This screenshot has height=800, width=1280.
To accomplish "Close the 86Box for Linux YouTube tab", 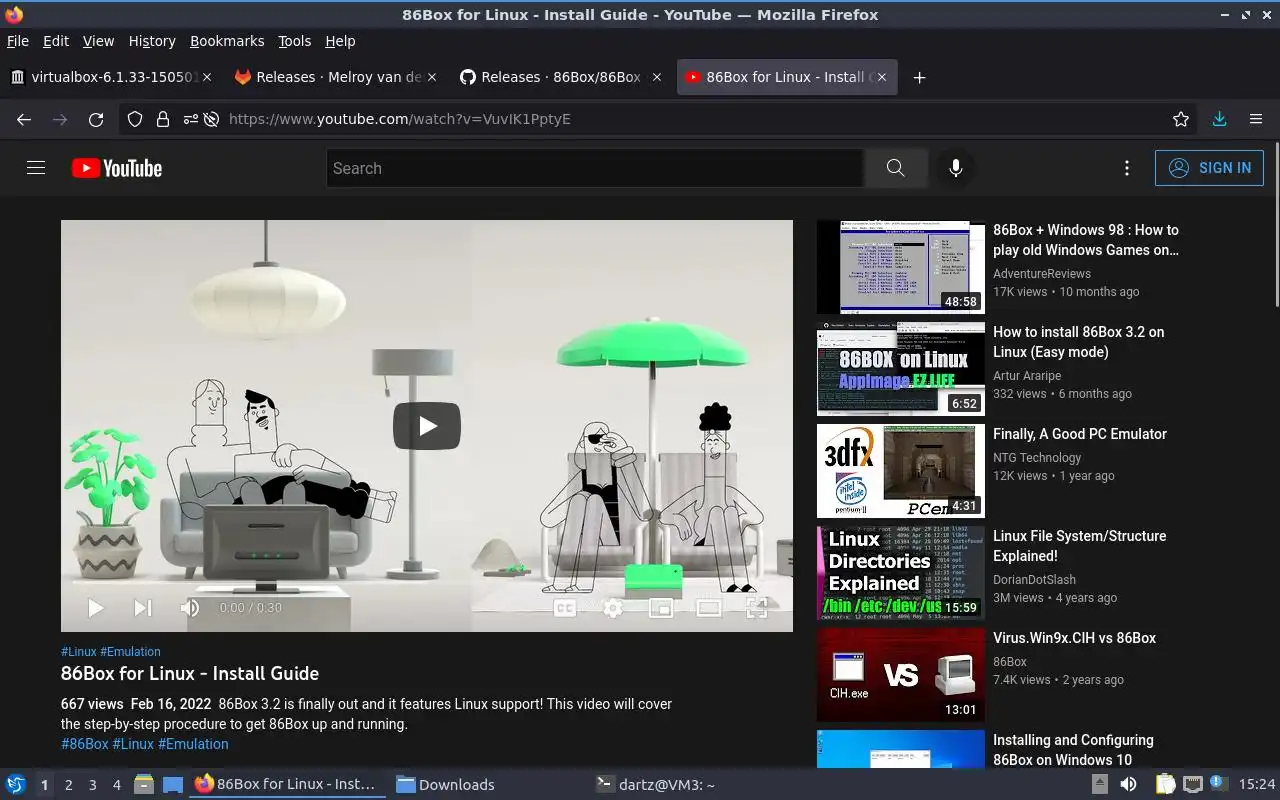I will point(881,77).
